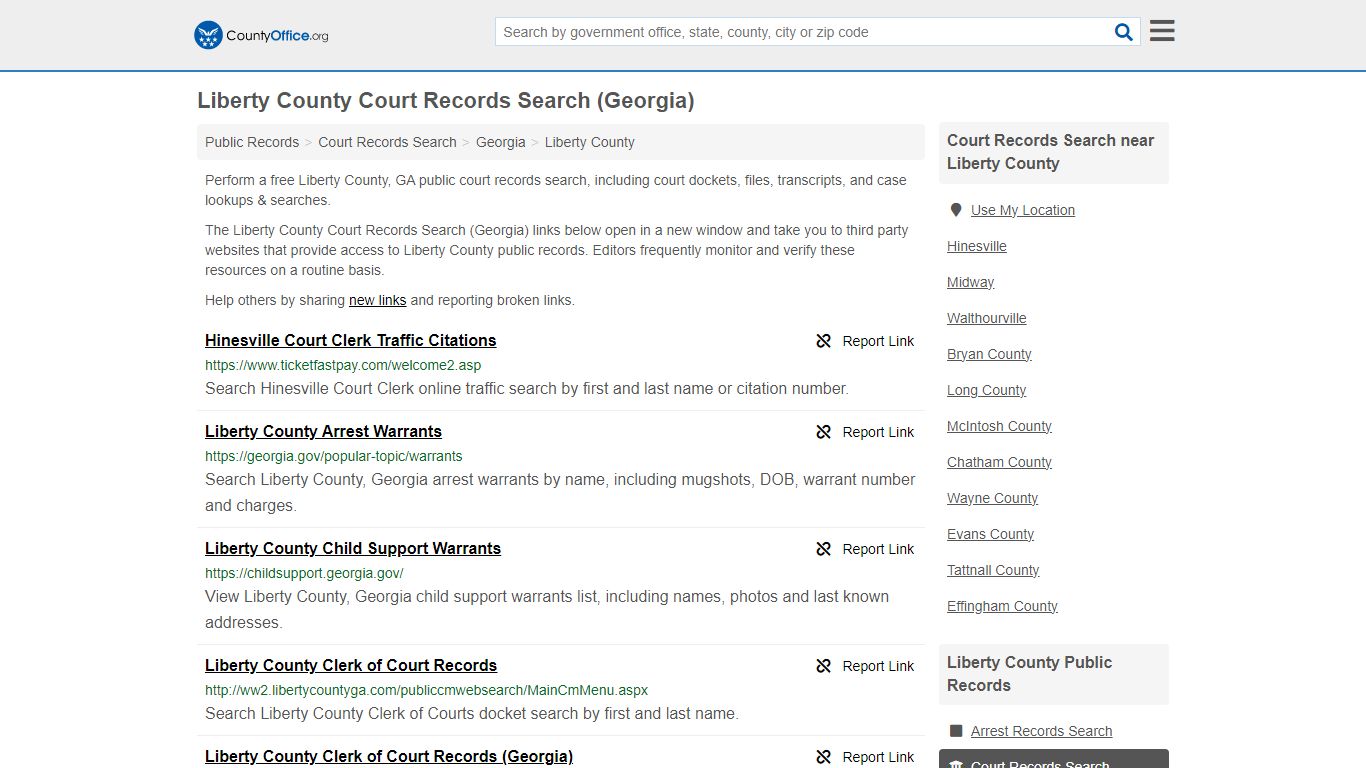Click broken-link icon for Clerk of Court Records
The height and width of the screenshot is (768, 1366).
pos(824,666)
